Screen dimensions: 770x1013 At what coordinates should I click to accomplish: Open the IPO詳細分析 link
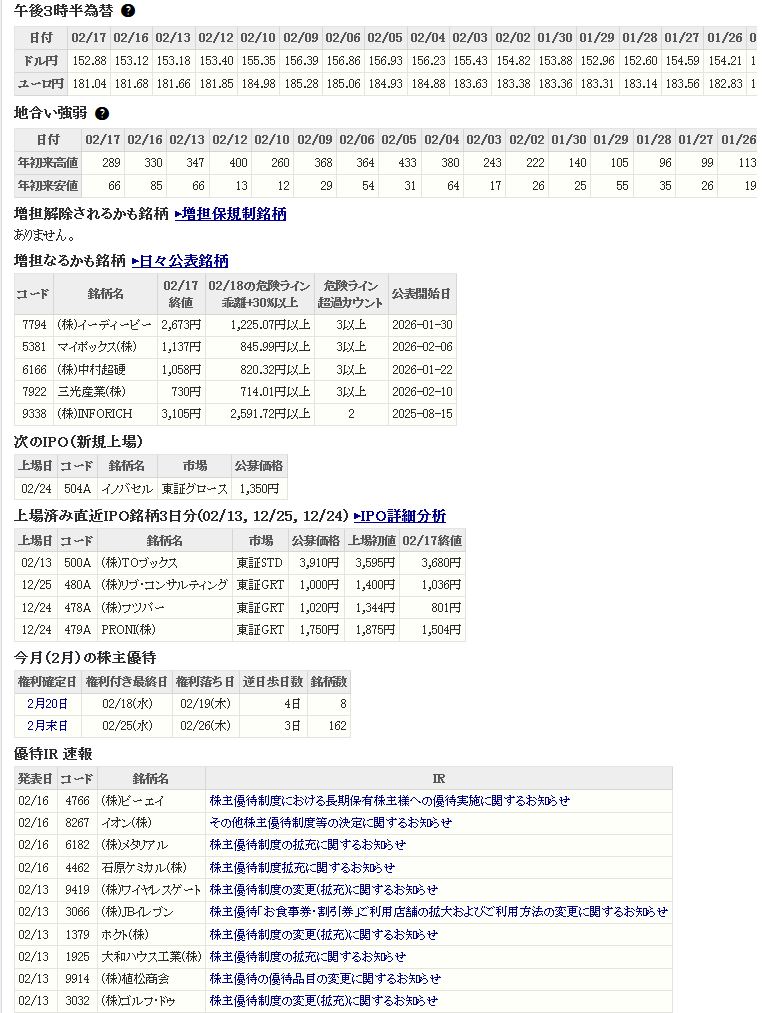pos(400,516)
